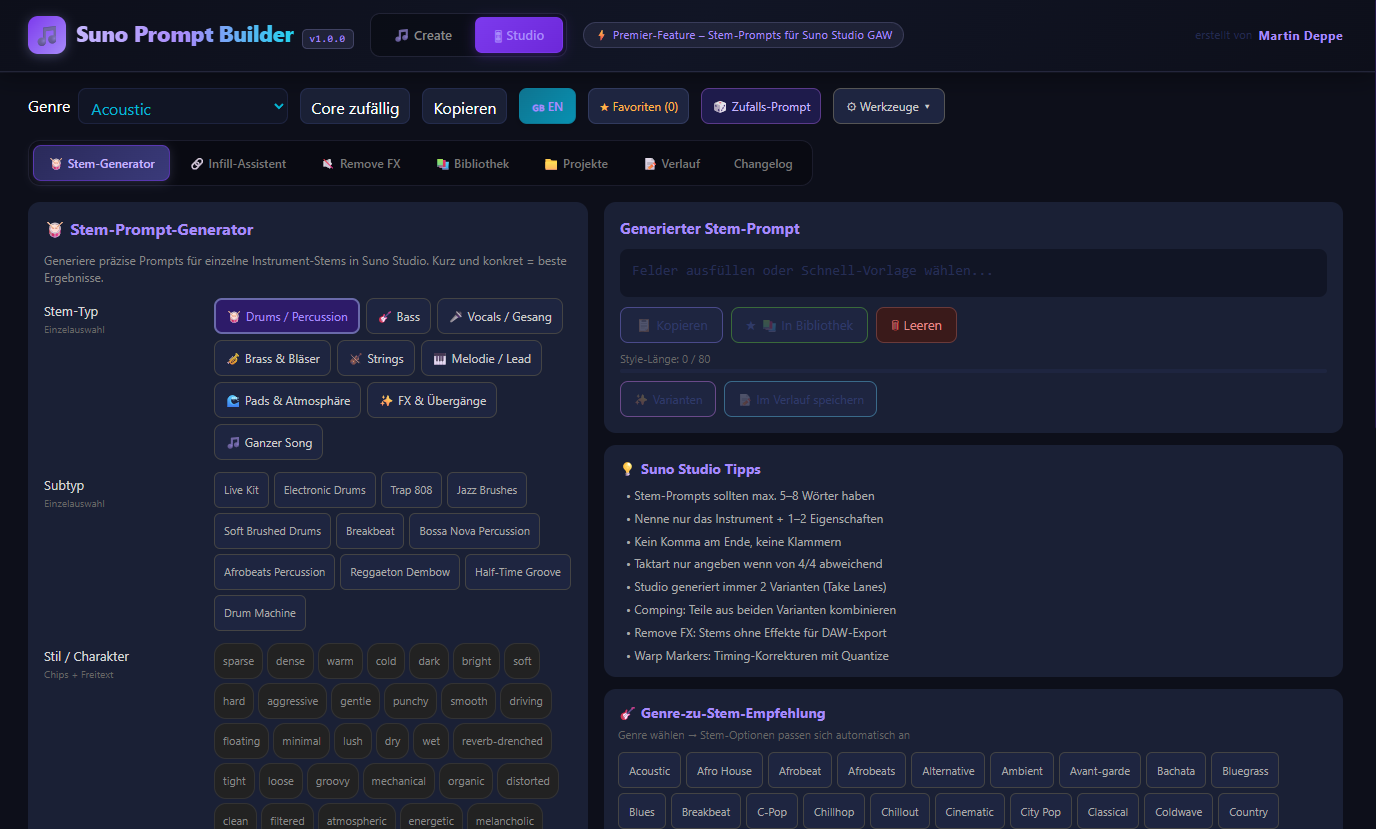1376x829 pixels.
Task: Pick Avant-garde genre recommendation
Action: [1100, 771]
